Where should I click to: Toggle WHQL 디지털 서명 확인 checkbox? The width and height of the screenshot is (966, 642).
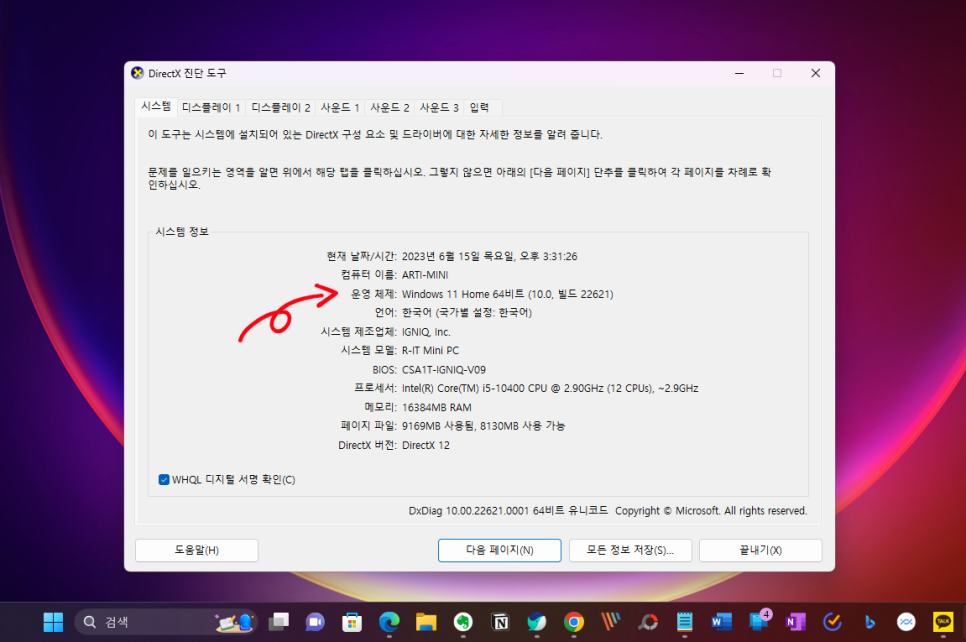pos(164,479)
